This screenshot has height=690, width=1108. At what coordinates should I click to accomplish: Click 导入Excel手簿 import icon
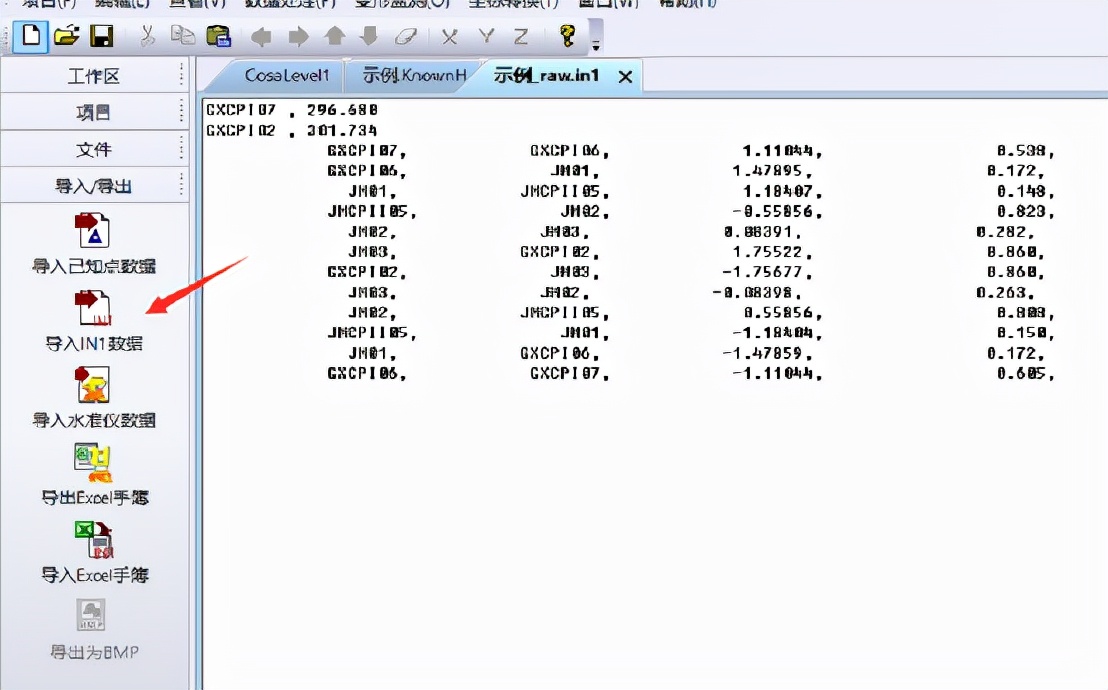(x=93, y=540)
